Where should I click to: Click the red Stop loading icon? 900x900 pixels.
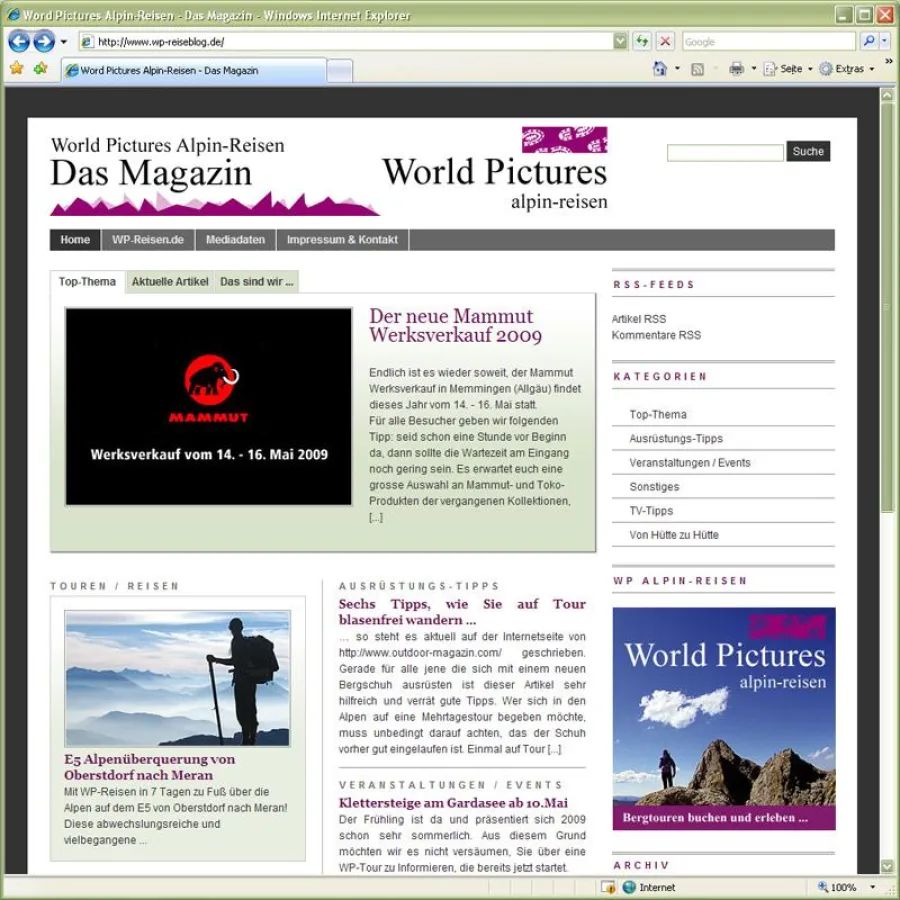(664, 41)
